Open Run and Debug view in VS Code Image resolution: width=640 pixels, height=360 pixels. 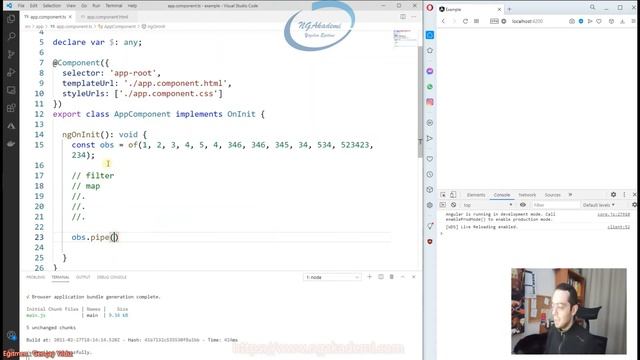pyautogui.click(x=11, y=72)
